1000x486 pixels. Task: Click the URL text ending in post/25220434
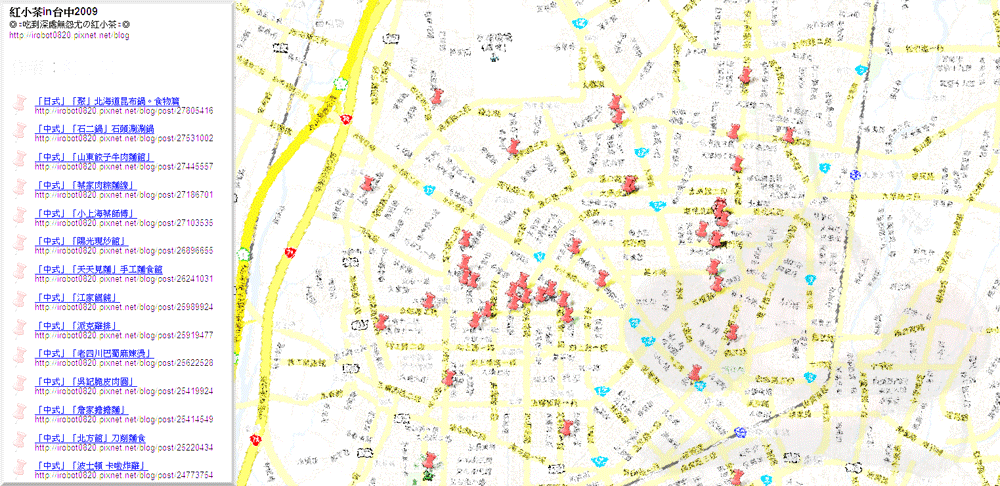pos(124,448)
